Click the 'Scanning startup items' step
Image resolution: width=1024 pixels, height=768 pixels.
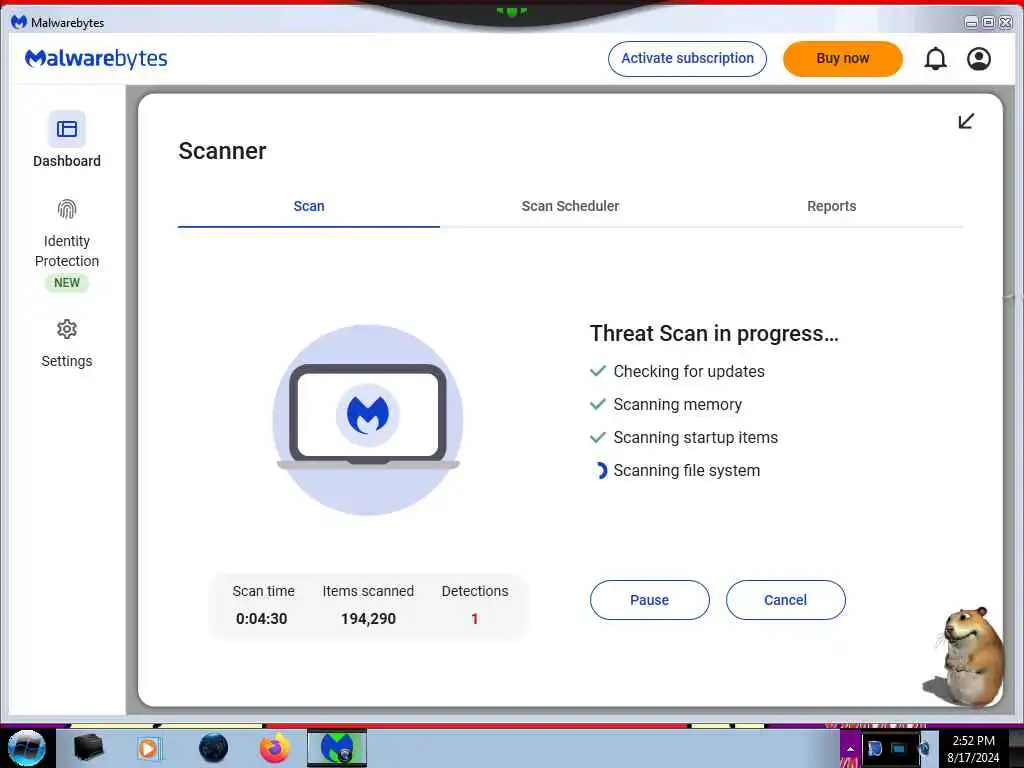tap(684, 438)
